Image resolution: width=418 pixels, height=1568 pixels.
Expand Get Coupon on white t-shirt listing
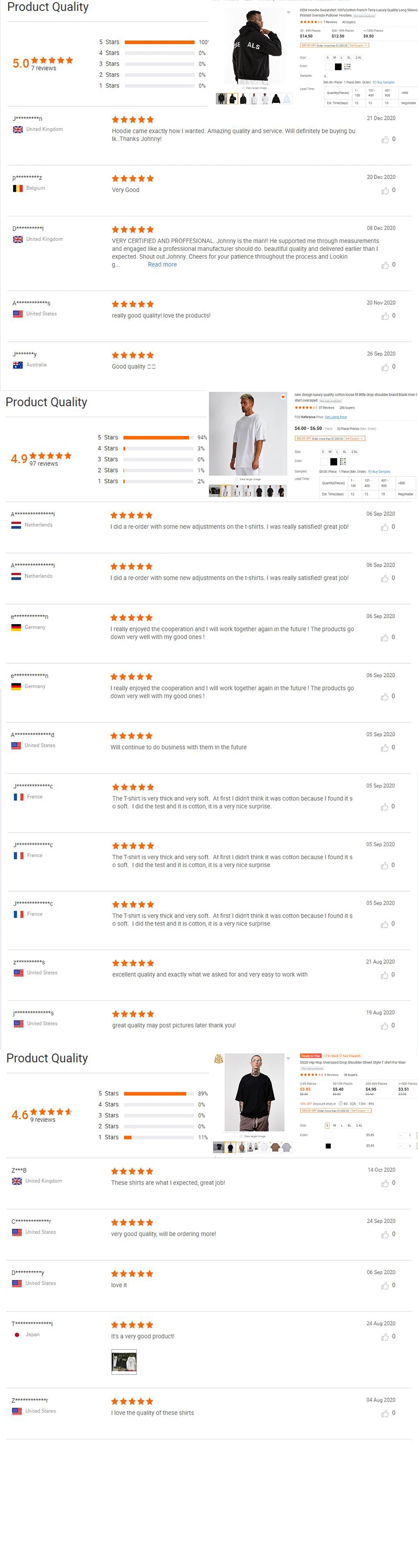click(354, 439)
